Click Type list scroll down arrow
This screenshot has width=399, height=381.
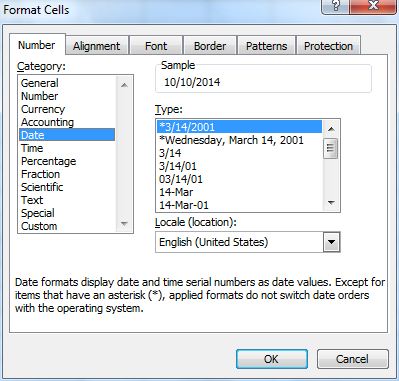331,203
